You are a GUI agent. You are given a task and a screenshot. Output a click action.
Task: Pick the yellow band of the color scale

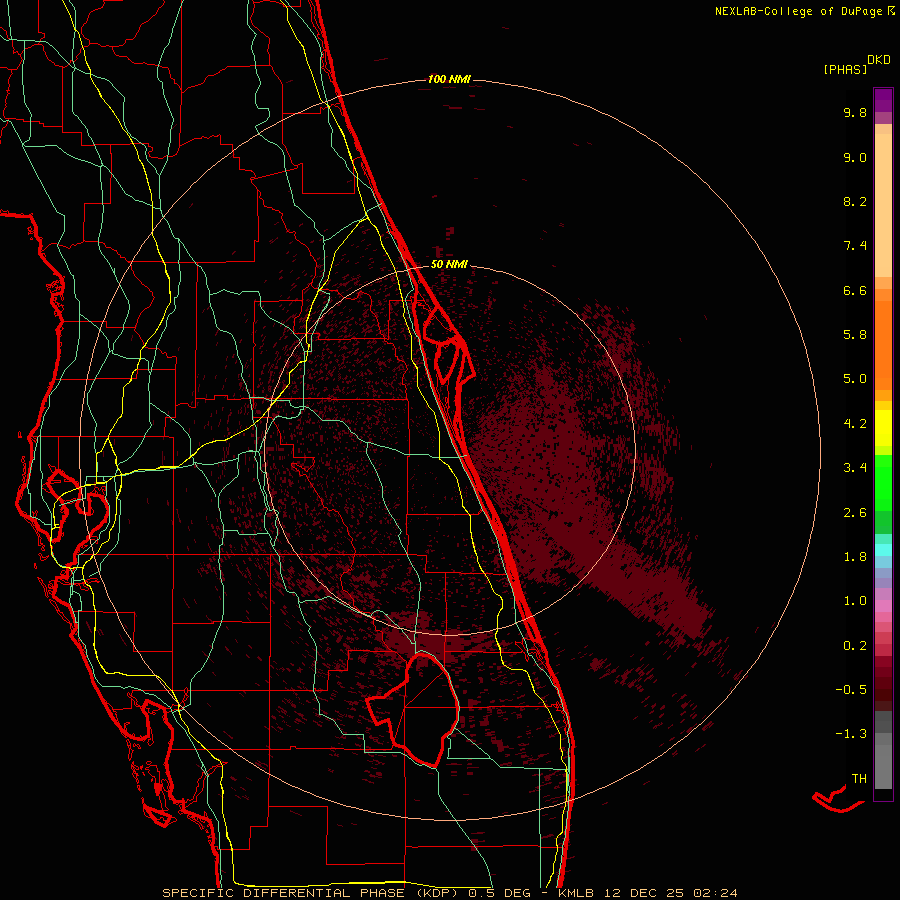coord(883,428)
